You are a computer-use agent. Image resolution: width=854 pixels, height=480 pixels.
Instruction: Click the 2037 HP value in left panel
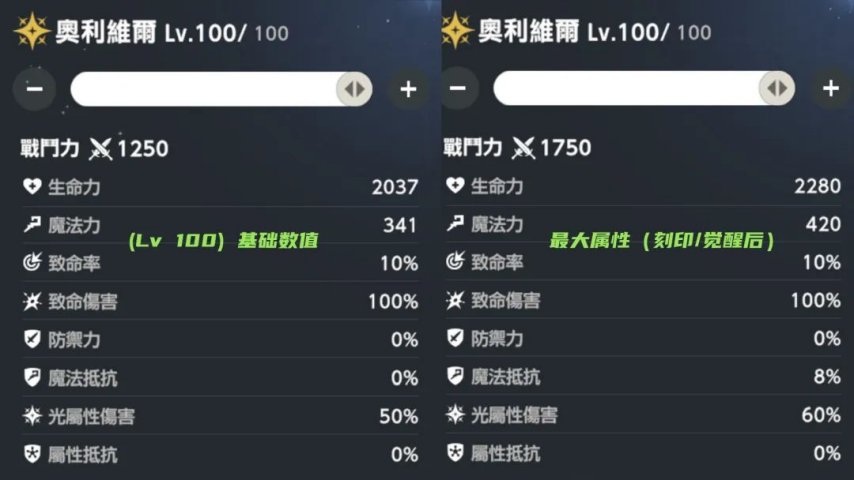tap(394, 187)
